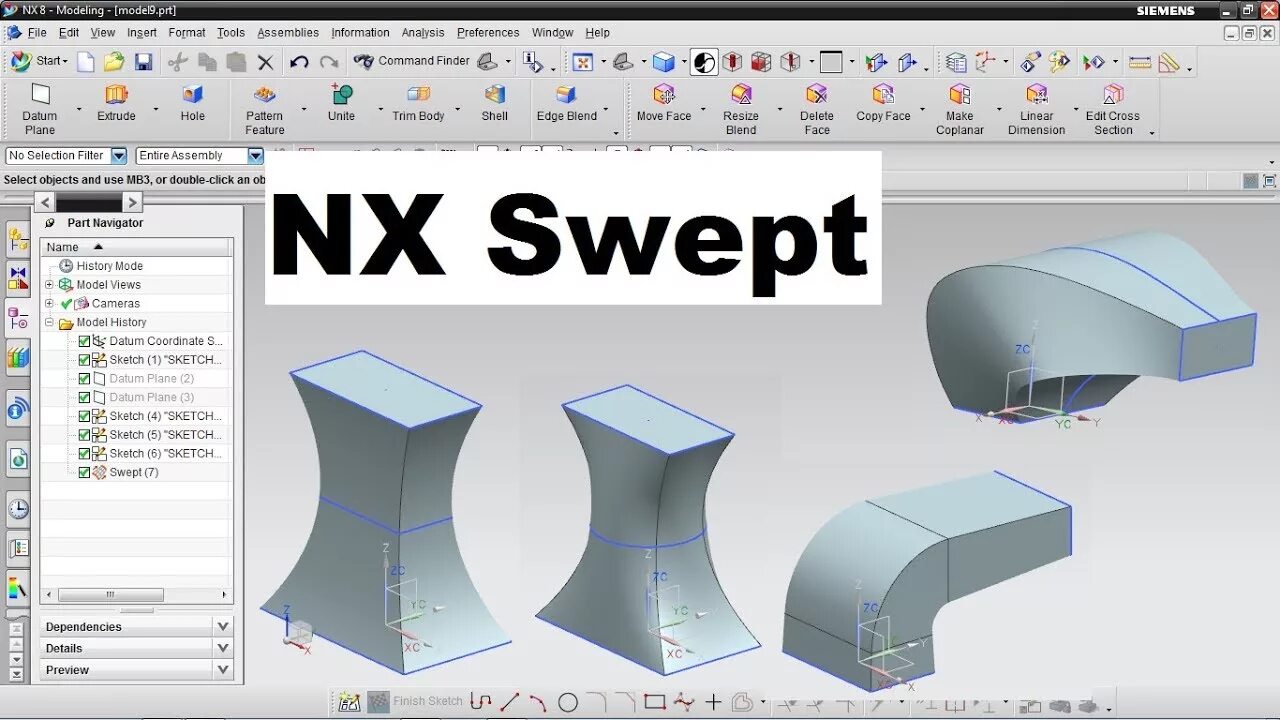Expand the Preview panel
Image resolution: width=1280 pixels, height=720 pixels.
pos(223,670)
